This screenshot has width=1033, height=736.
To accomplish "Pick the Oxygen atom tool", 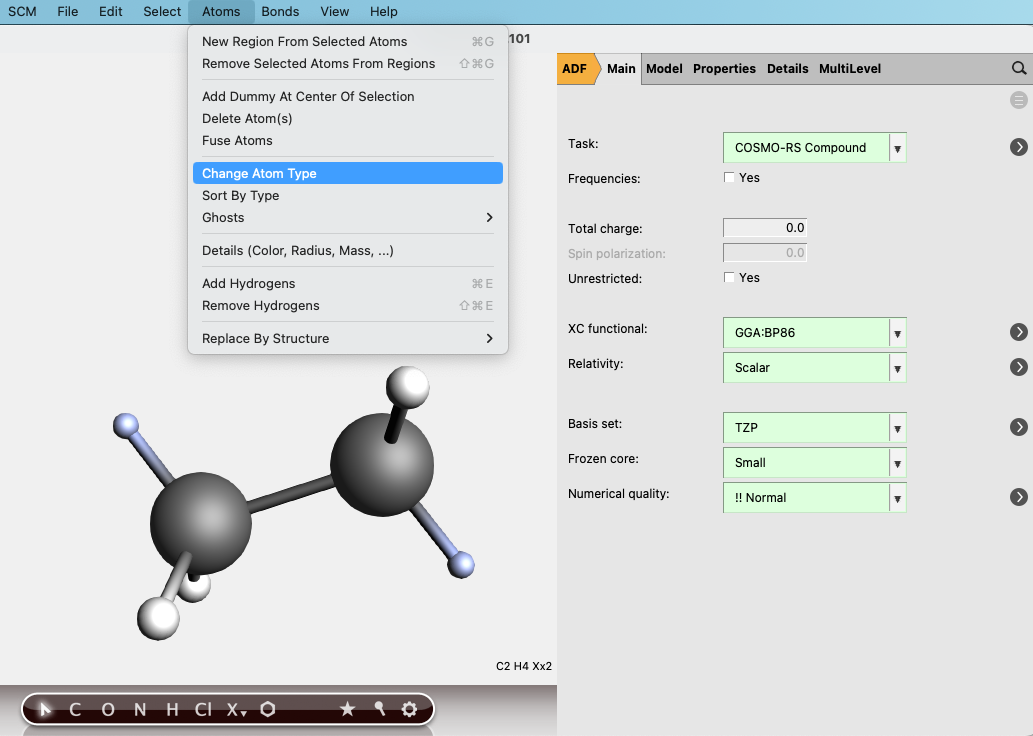I will tap(108, 709).
